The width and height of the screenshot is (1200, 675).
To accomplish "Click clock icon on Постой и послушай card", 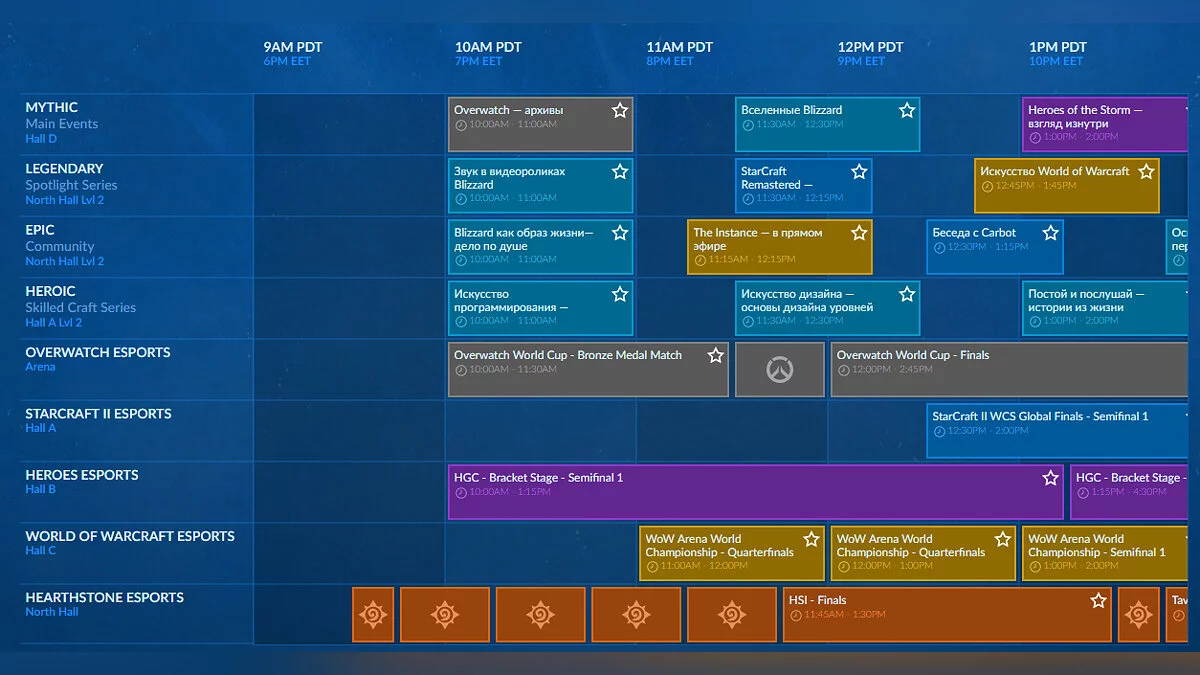I will pyautogui.click(x=1034, y=321).
